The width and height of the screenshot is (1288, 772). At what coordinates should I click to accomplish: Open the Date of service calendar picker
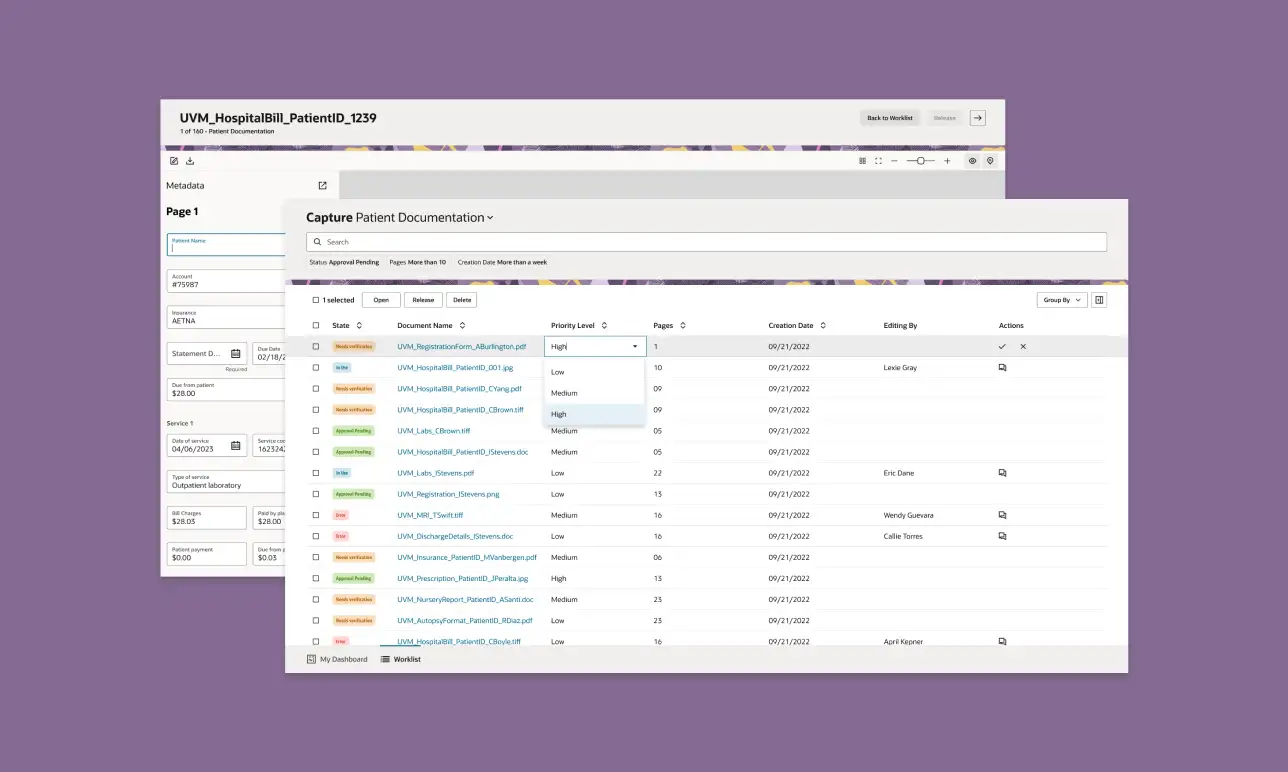tap(236, 445)
